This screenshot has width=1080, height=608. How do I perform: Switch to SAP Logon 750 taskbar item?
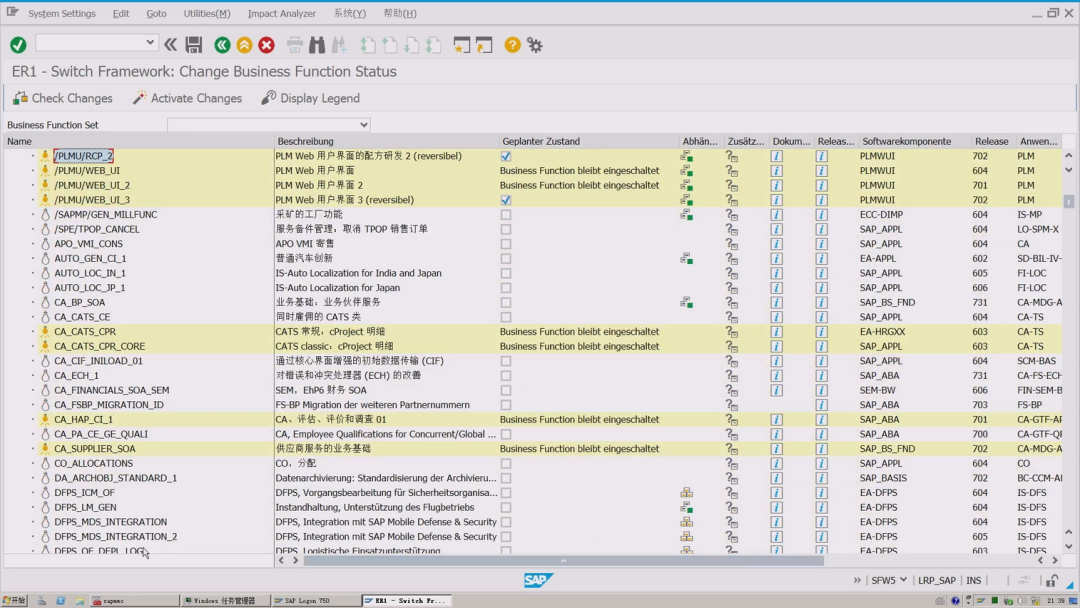pos(315,600)
